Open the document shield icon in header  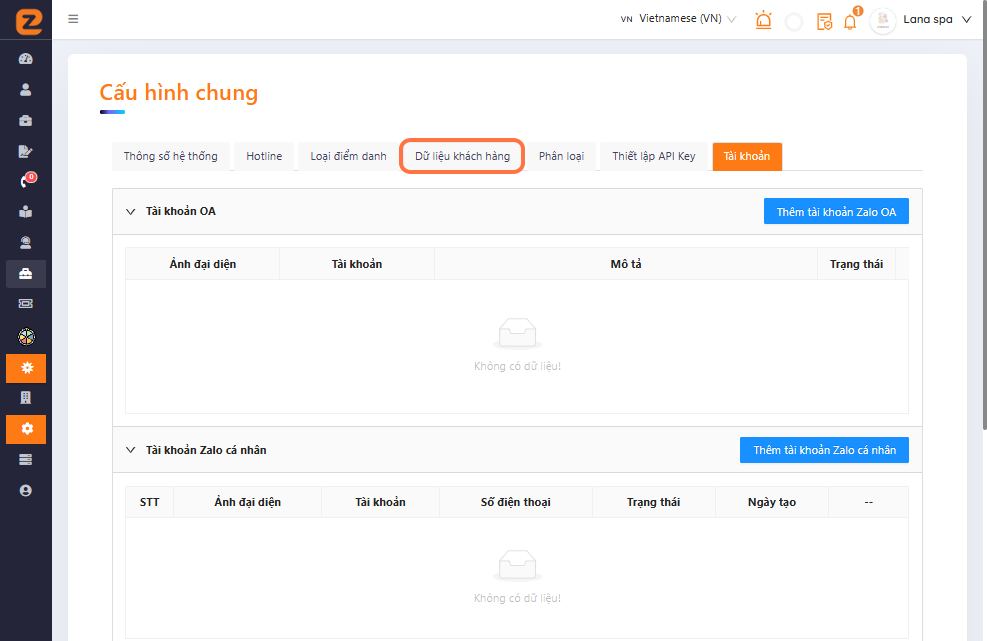pyautogui.click(x=824, y=21)
